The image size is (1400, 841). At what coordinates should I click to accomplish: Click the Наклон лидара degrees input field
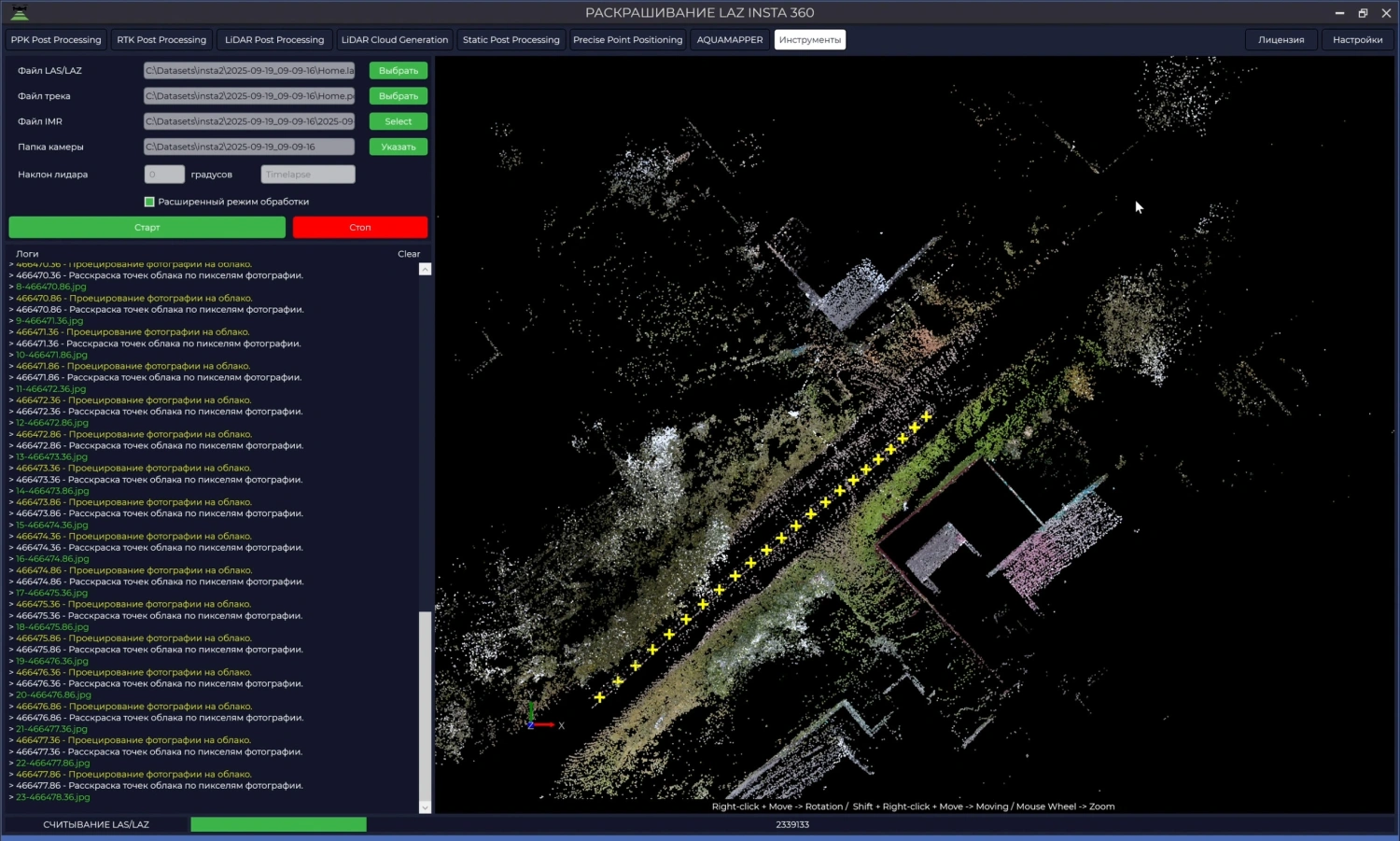point(164,175)
